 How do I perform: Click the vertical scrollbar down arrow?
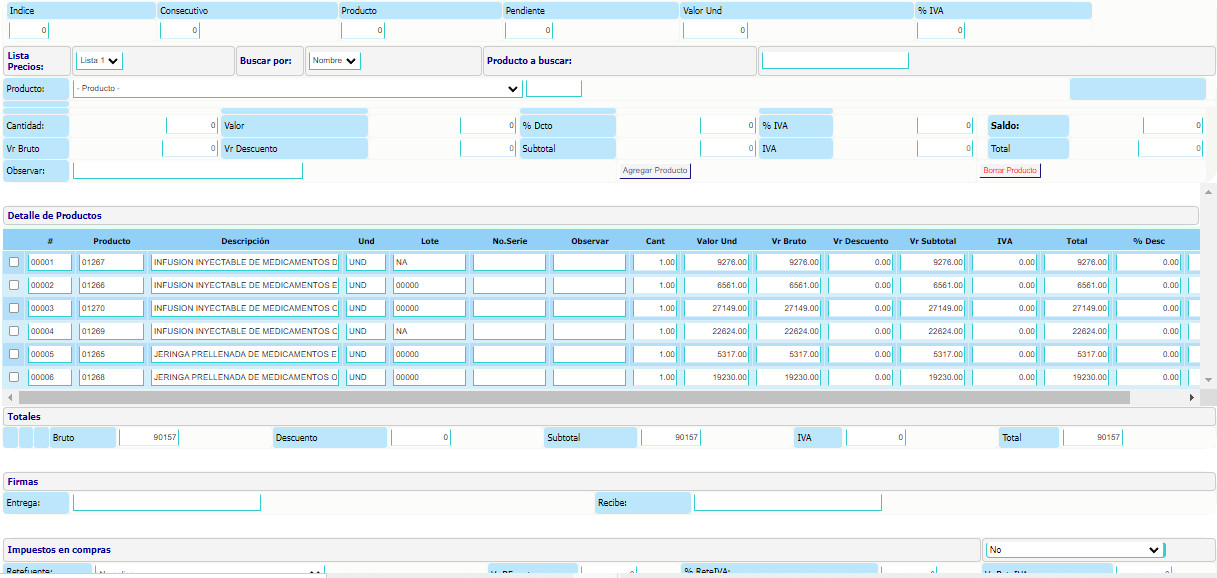click(x=1208, y=380)
